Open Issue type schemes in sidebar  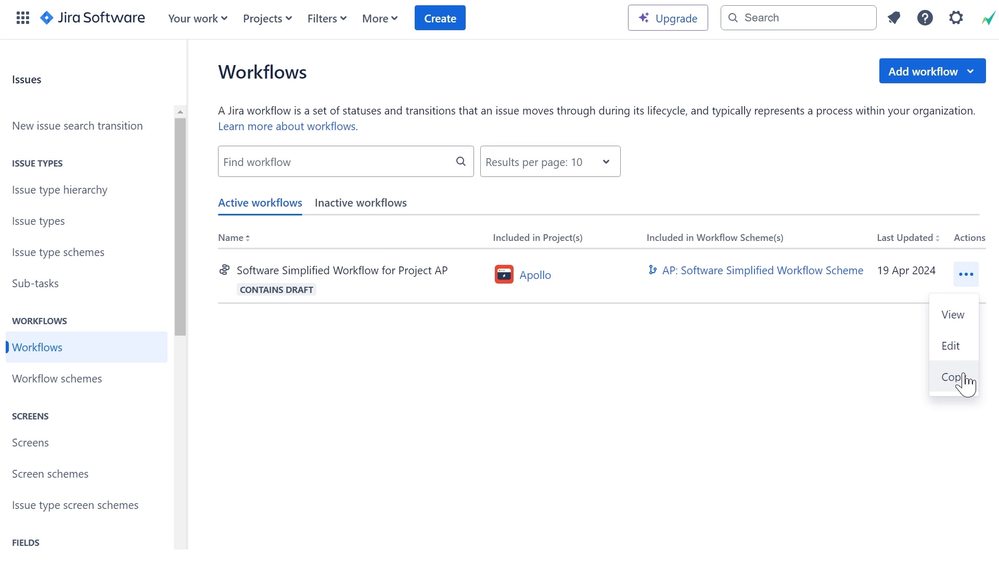click(x=58, y=252)
